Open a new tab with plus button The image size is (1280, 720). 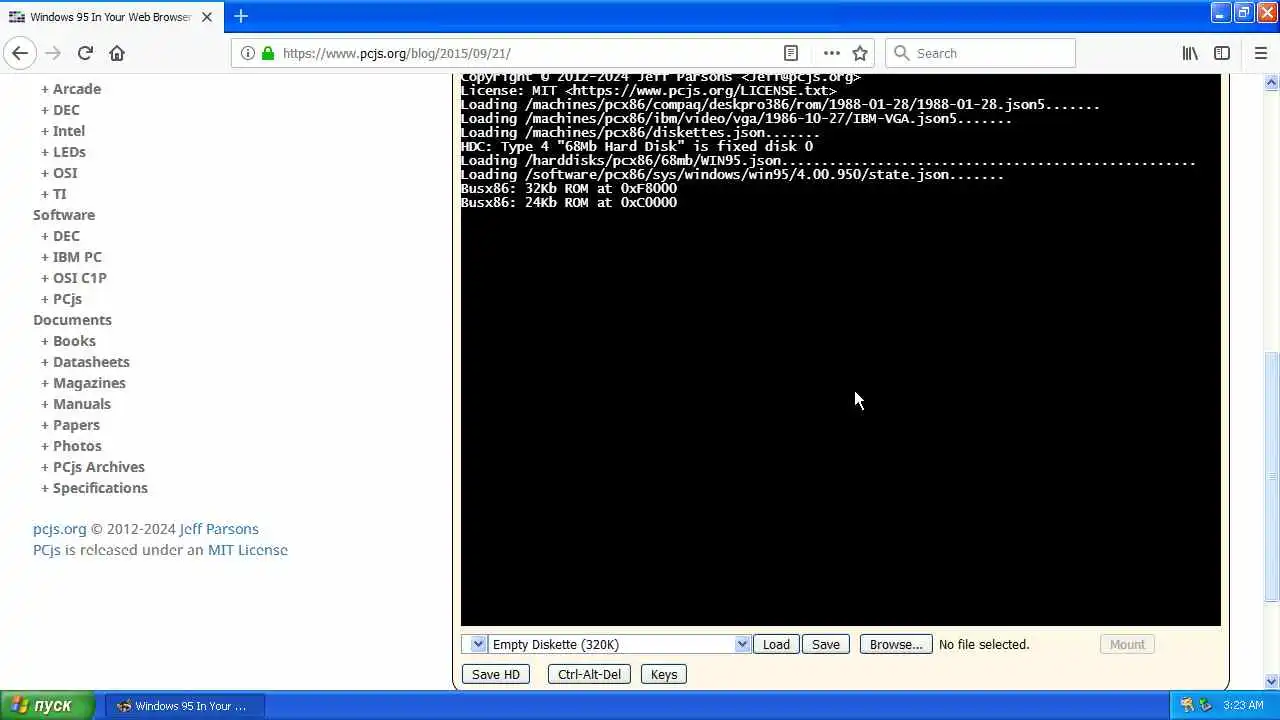[240, 16]
